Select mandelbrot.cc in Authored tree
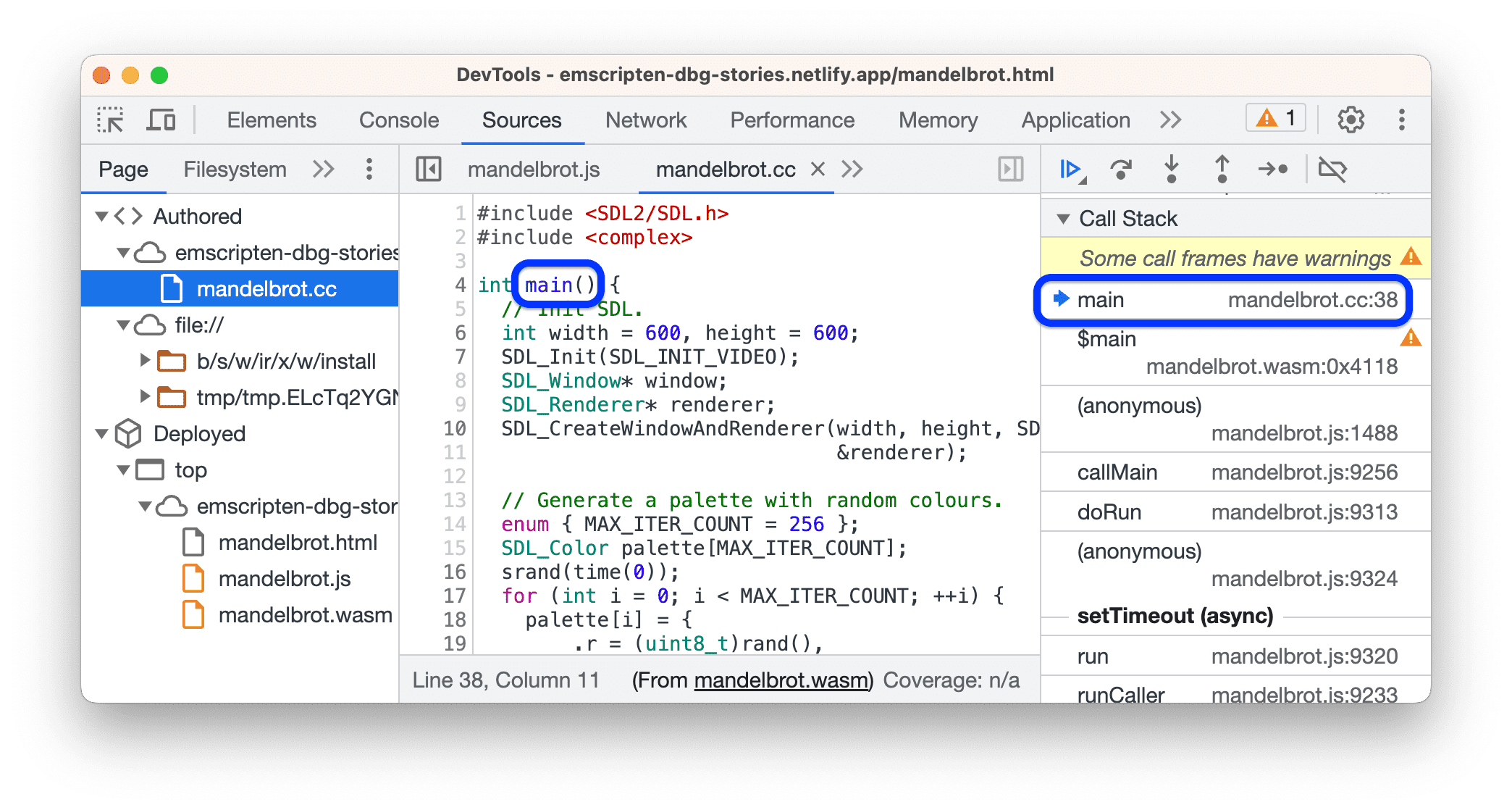 (x=245, y=283)
